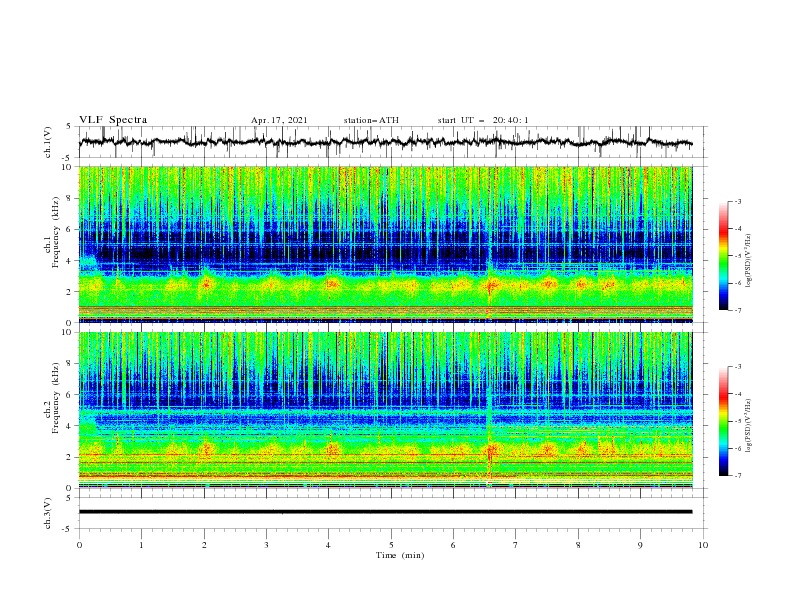The height and width of the screenshot is (612, 792).
Task: Click the ch.2 colorbar label 'log(PSD)(V²/Hz)'
Action: tap(749, 426)
